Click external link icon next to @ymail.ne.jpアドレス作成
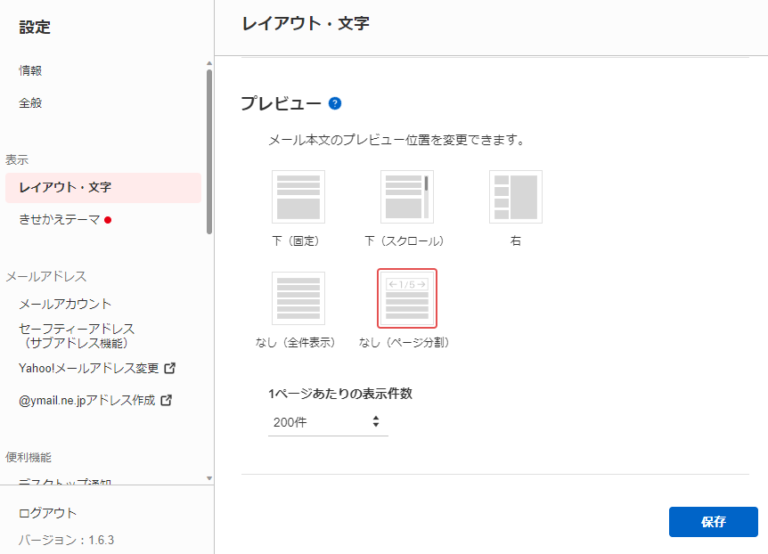The image size is (768, 554). pos(166,400)
